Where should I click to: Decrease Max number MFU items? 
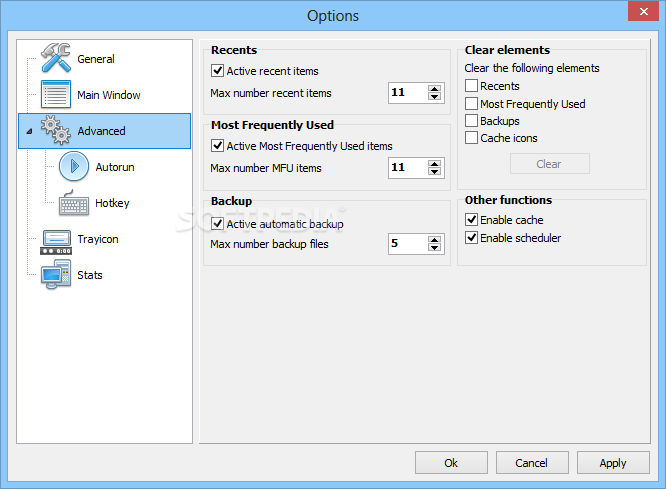[x=434, y=172]
